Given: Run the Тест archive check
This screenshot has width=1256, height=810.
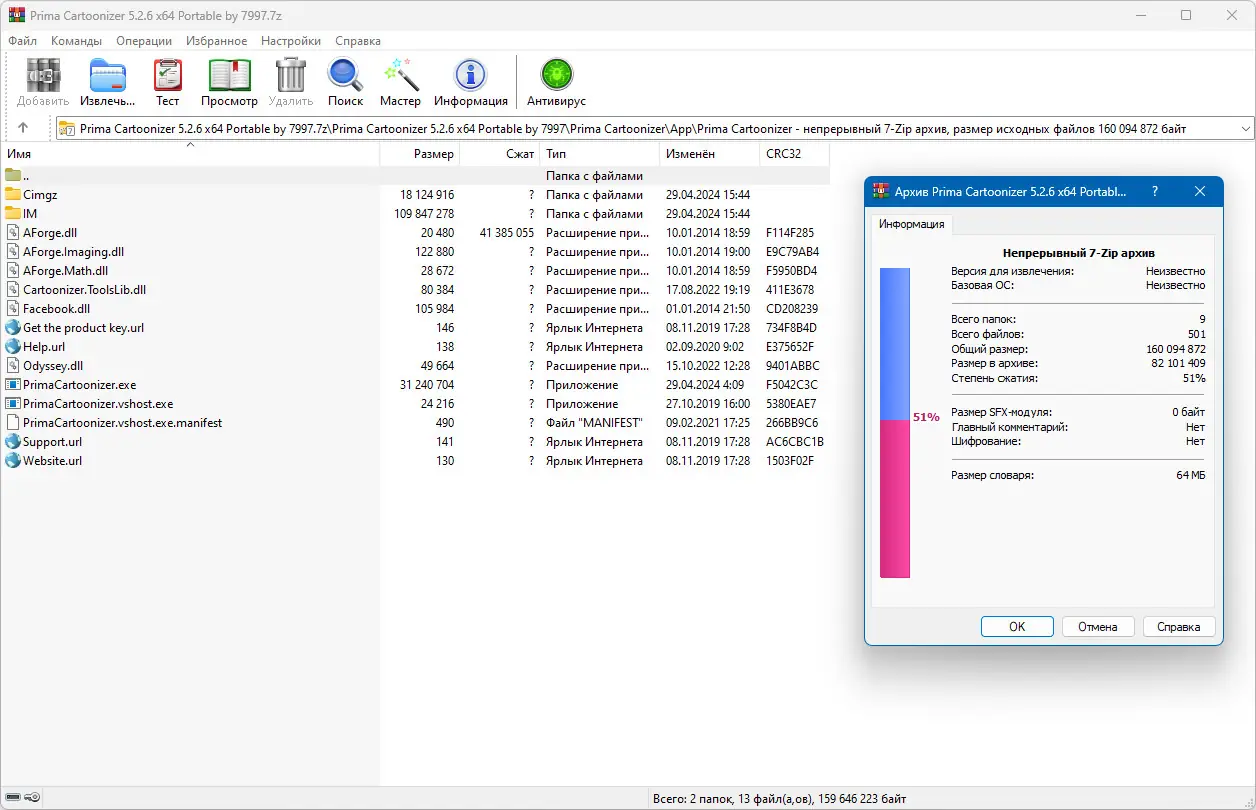Looking at the screenshot, I should pyautogui.click(x=168, y=77).
